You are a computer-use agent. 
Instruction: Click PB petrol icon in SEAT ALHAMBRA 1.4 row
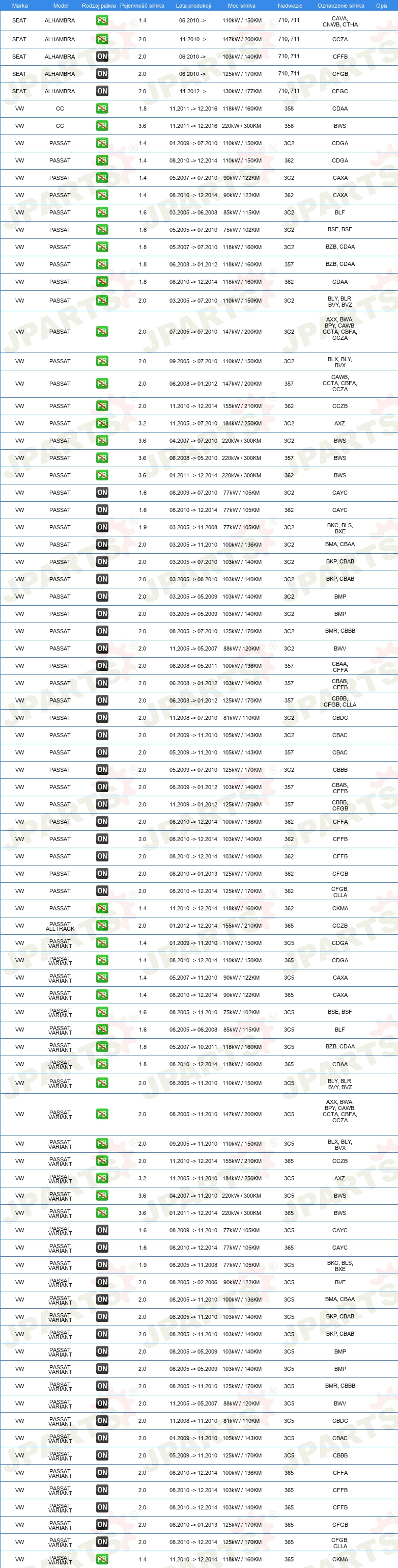[102, 20]
